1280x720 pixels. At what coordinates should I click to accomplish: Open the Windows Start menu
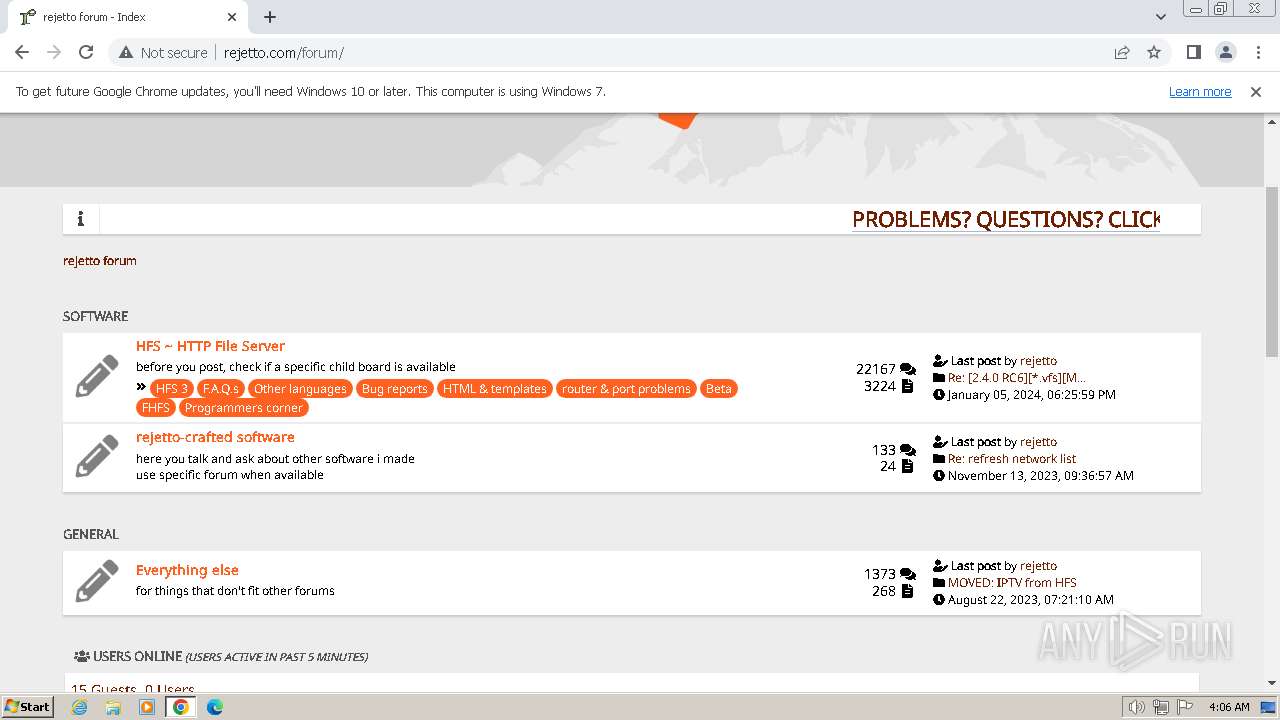click(x=28, y=706)
